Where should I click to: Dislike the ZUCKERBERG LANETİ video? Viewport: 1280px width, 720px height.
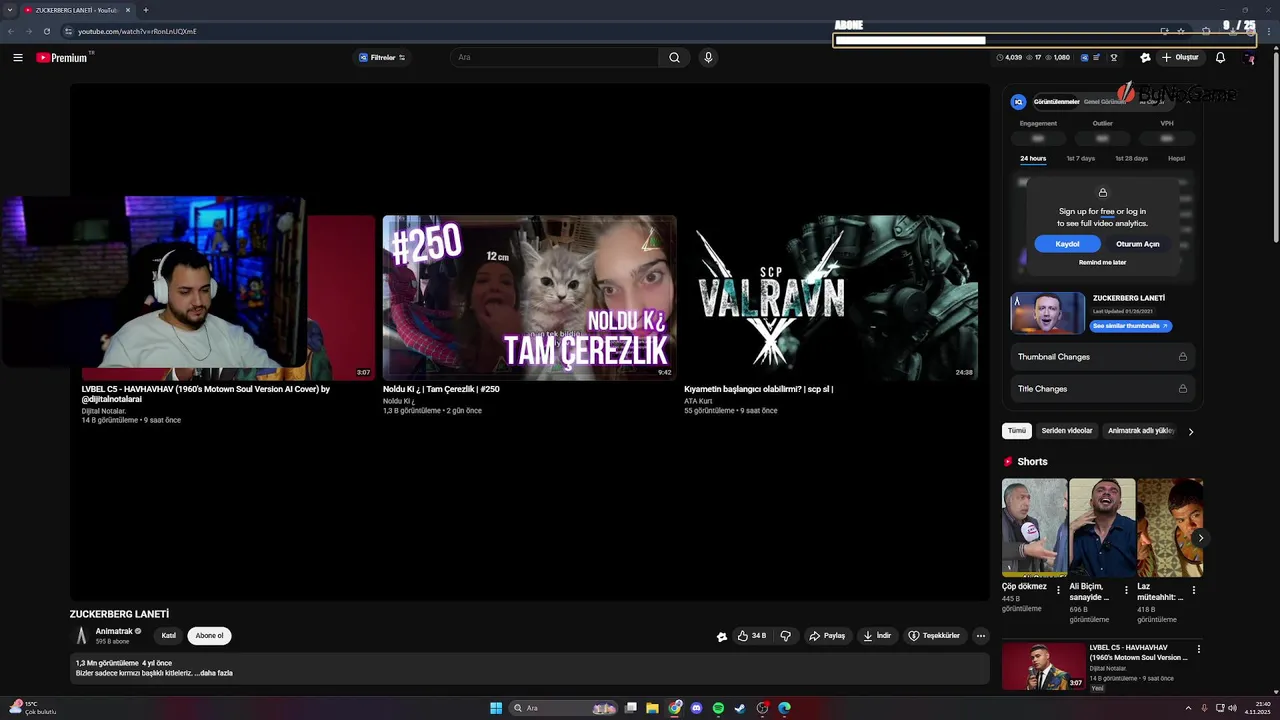785,636
